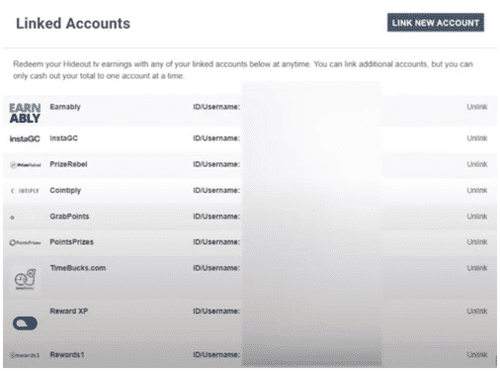The image size is (500, 371).
Task: Click ID/Username label in TimeBucks.com row
Action: [216, 268]
